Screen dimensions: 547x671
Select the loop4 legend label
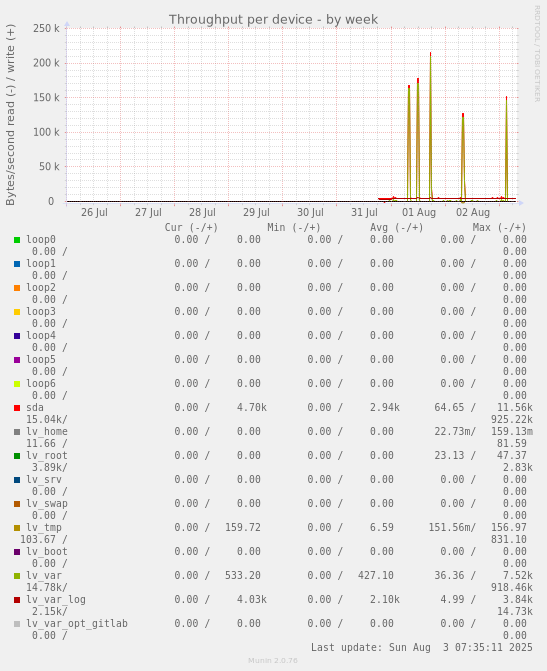[41, 336]
